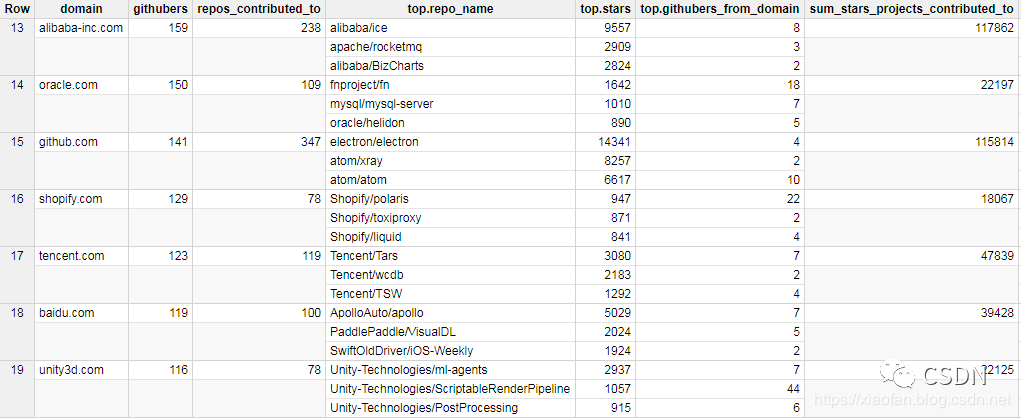Click the baidu.com domain cell
Viewport: 1021px width, 418px height.
66,313
